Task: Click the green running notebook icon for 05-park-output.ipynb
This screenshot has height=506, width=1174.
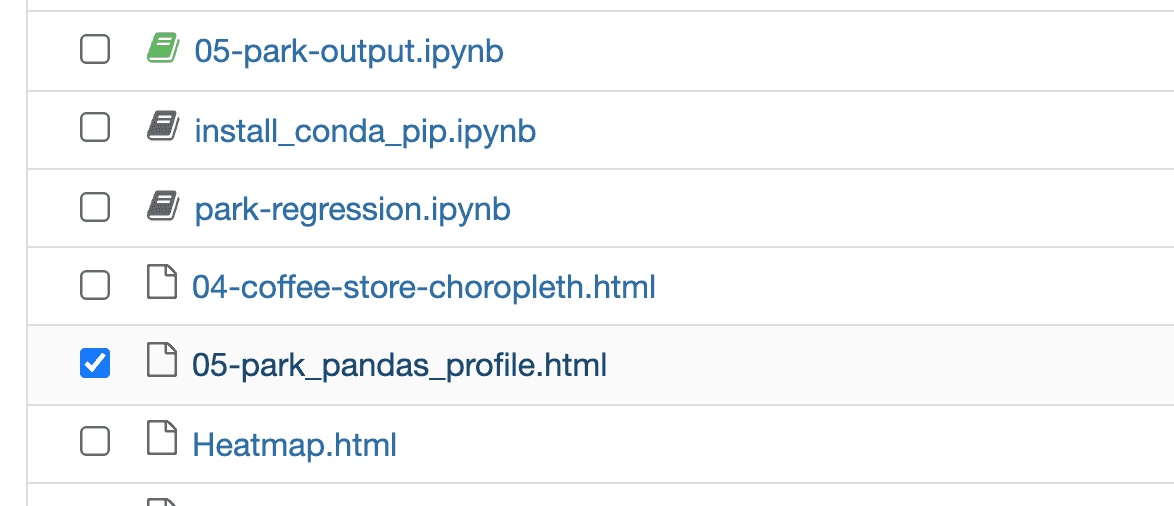Action: click(162, 48)
